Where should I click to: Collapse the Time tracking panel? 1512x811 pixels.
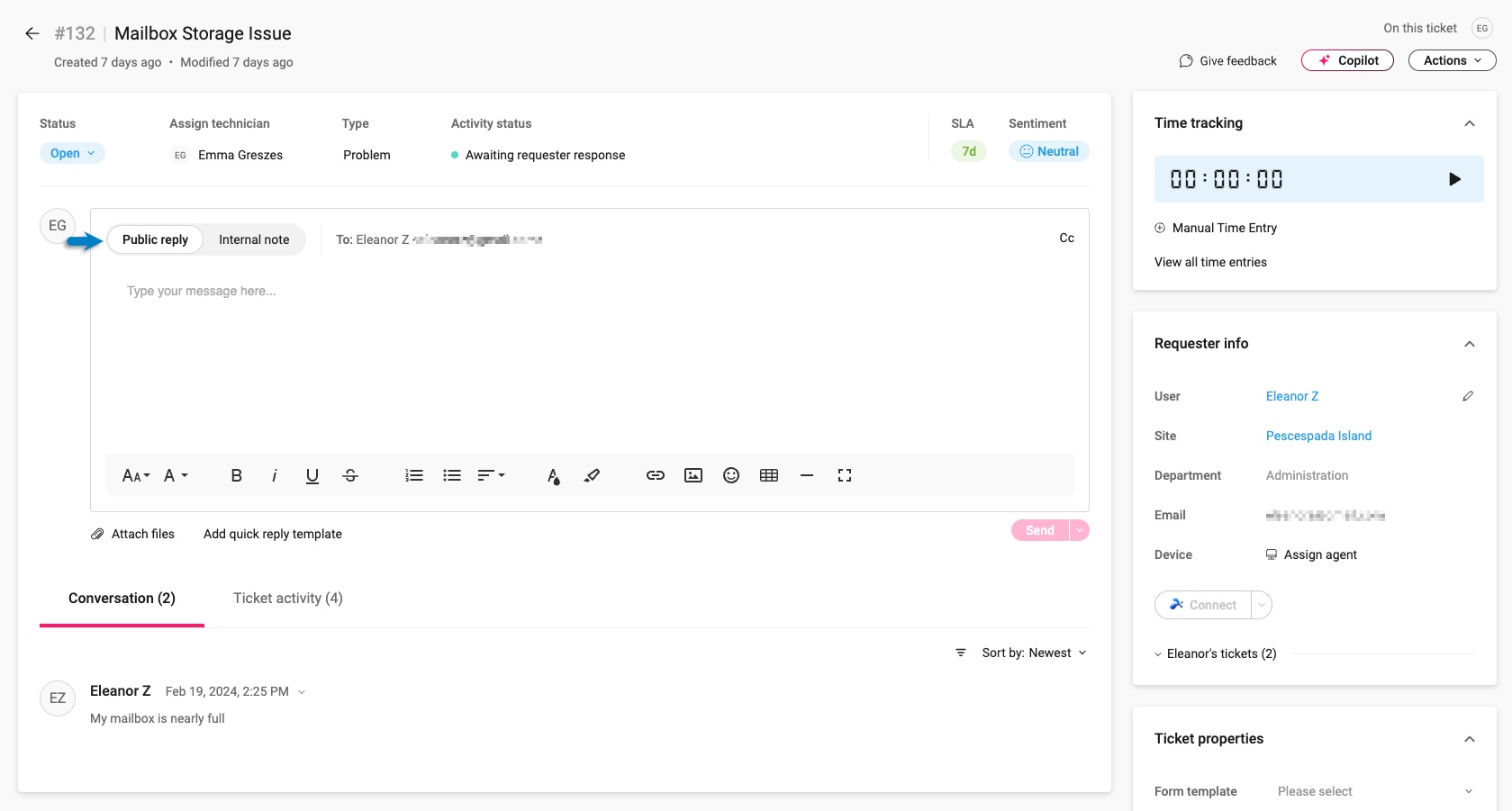(1470, 123)
